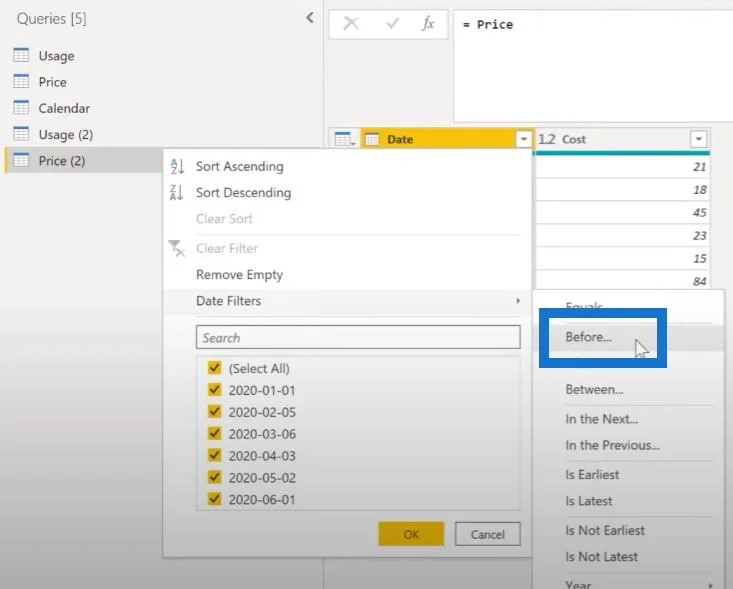This screenshot has height=589, width=733.
Task: Expand the Date Filters submenu arrow
Action: click(517, 301)
